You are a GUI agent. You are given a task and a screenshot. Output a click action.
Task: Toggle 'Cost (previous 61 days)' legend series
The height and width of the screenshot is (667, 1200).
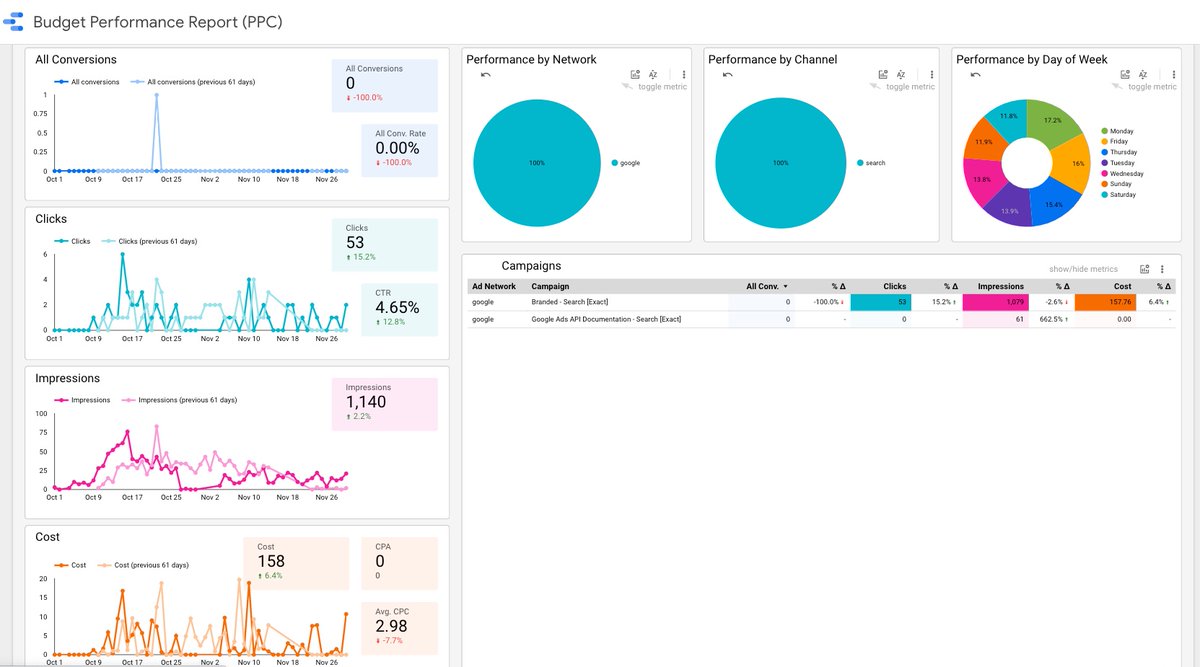point(142,565)
